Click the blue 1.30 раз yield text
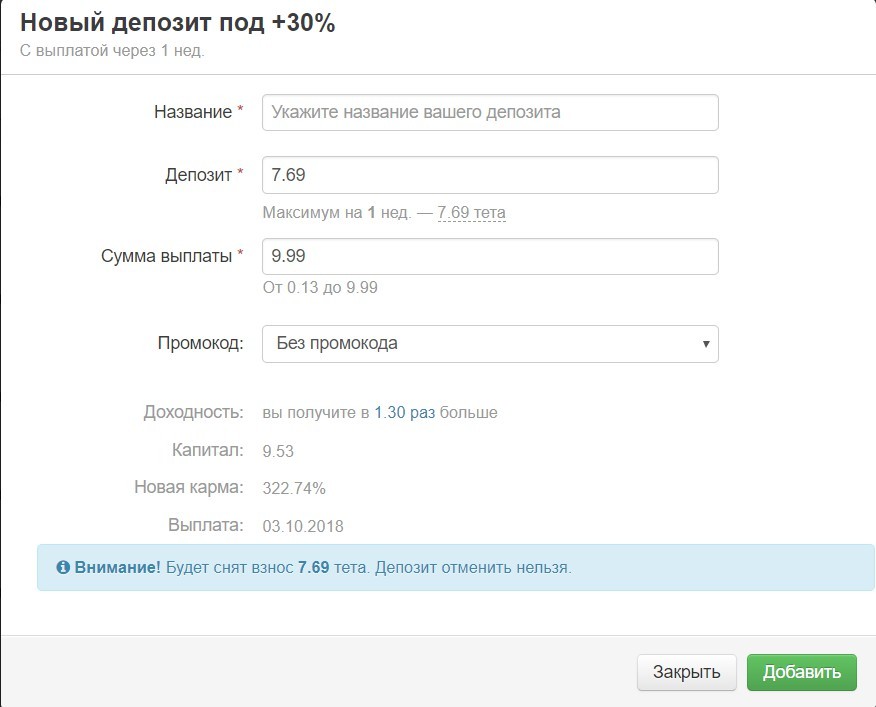 click(x=404, y=412)
